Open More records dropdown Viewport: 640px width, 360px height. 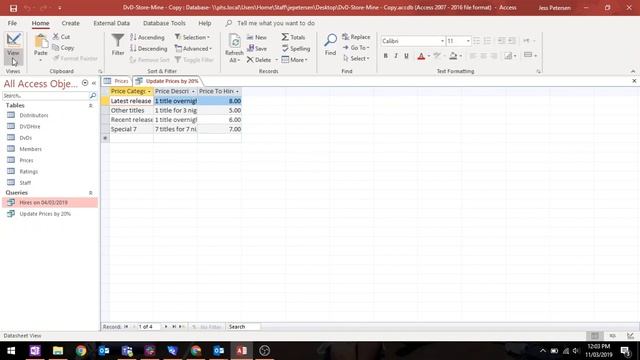294,60
